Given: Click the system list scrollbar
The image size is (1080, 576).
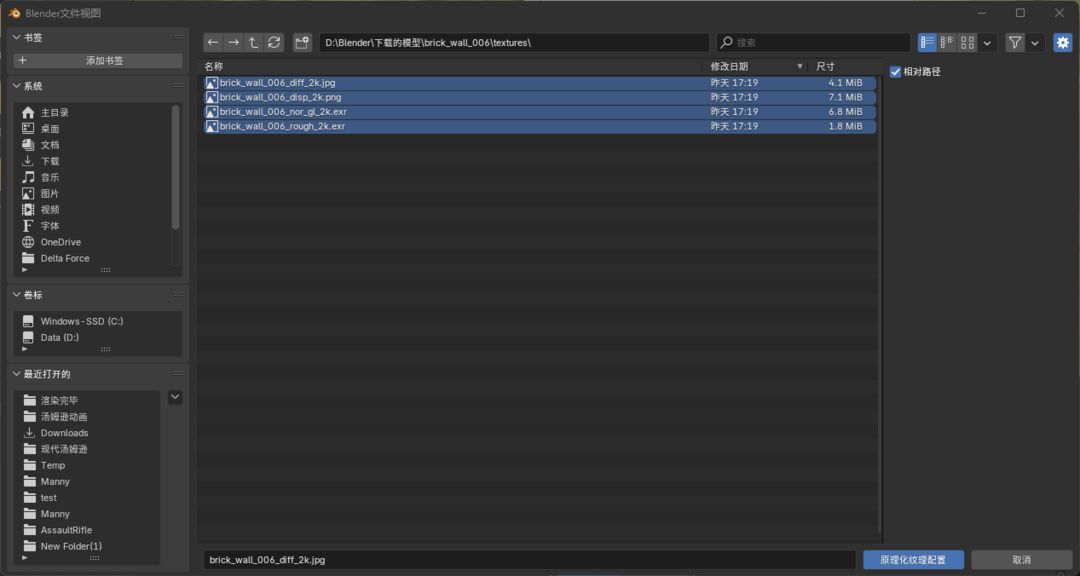Looking at the screenshot, I should 176,167.
